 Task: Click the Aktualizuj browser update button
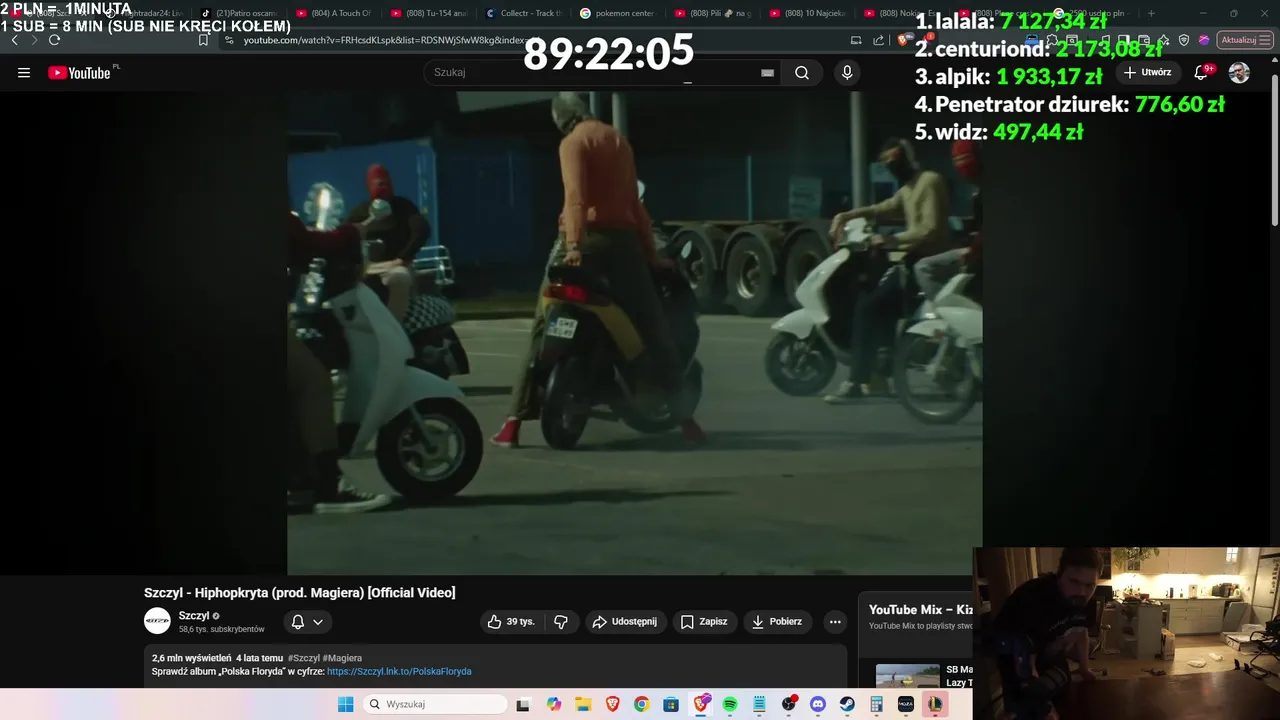[1244, 40]
